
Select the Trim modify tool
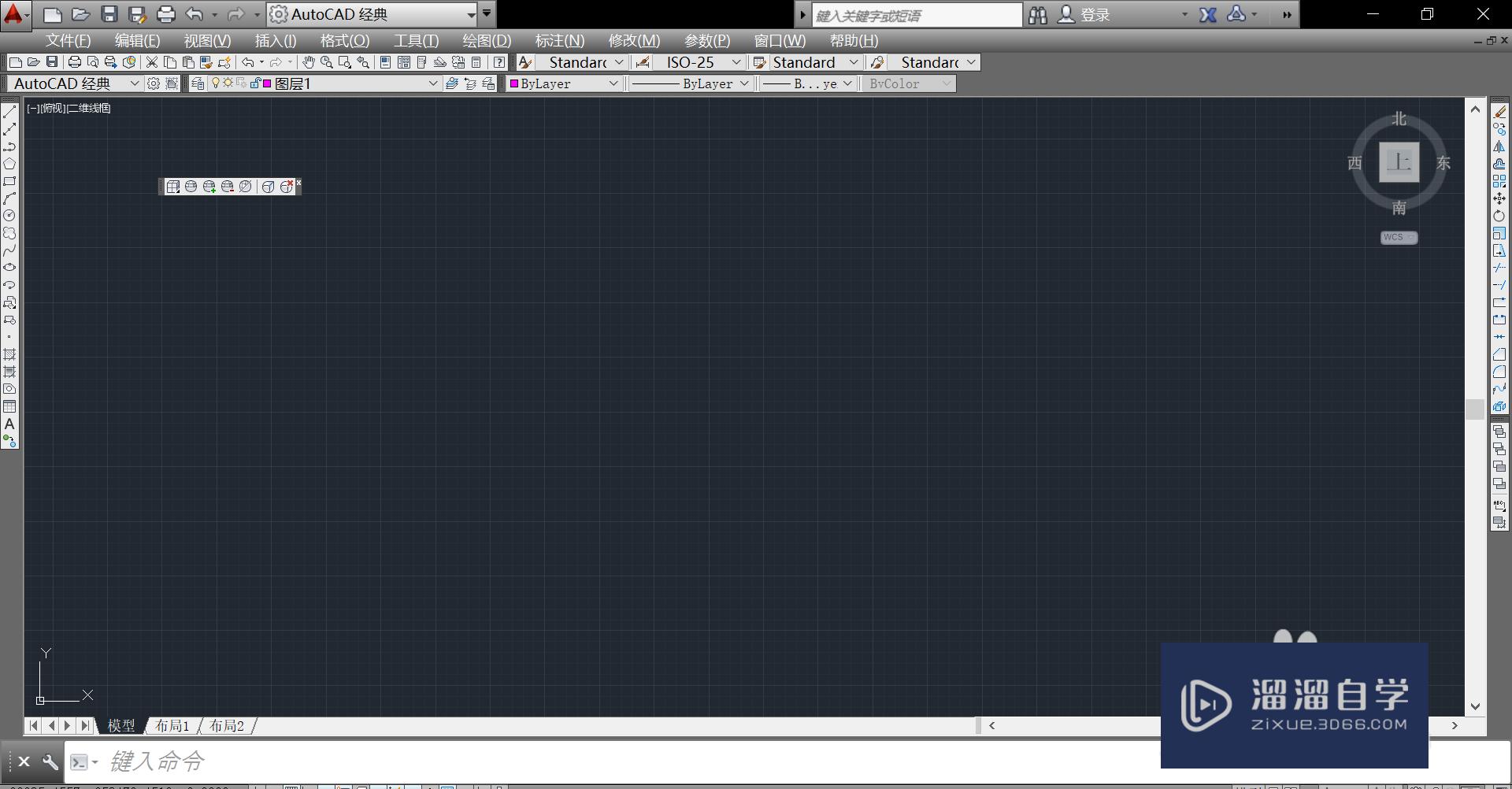pos(1499,268)
